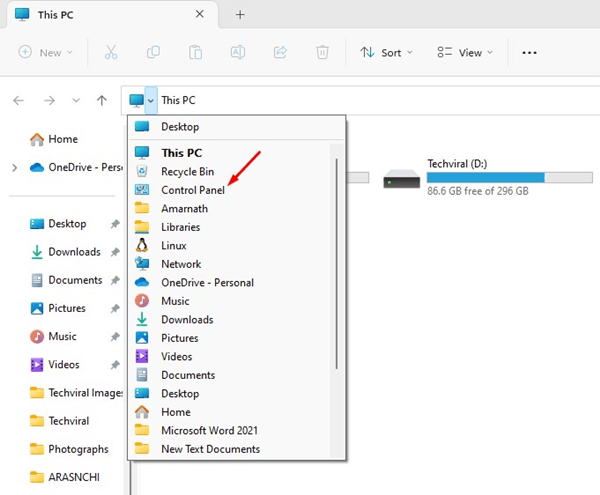The image size is (600, 495).
Task: Select Linux in the location dropdown
Action: (174, 245)
